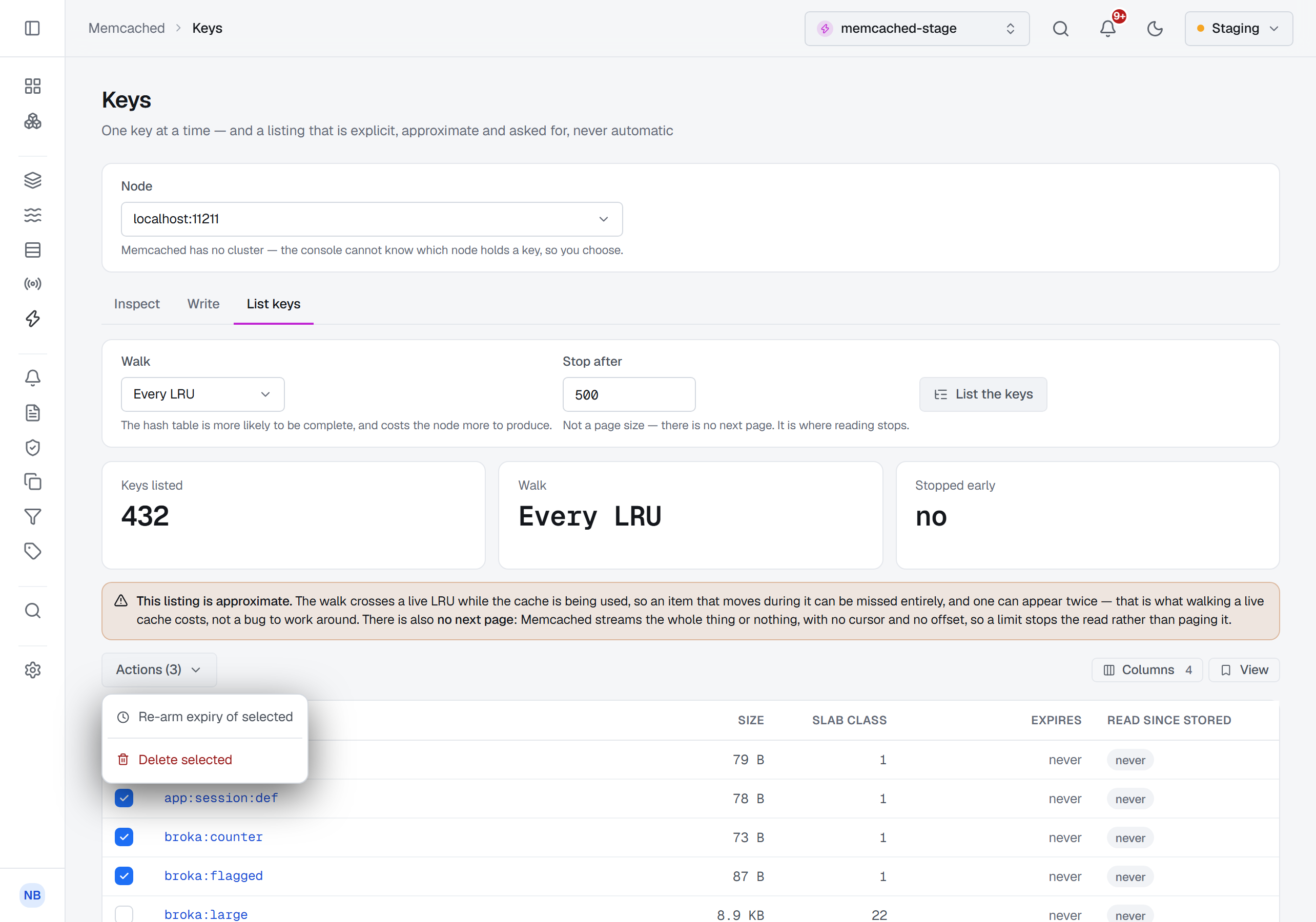Open the shield check icon in sidebar
Viewport: 1316px width, 922px height.
point(33,448)
